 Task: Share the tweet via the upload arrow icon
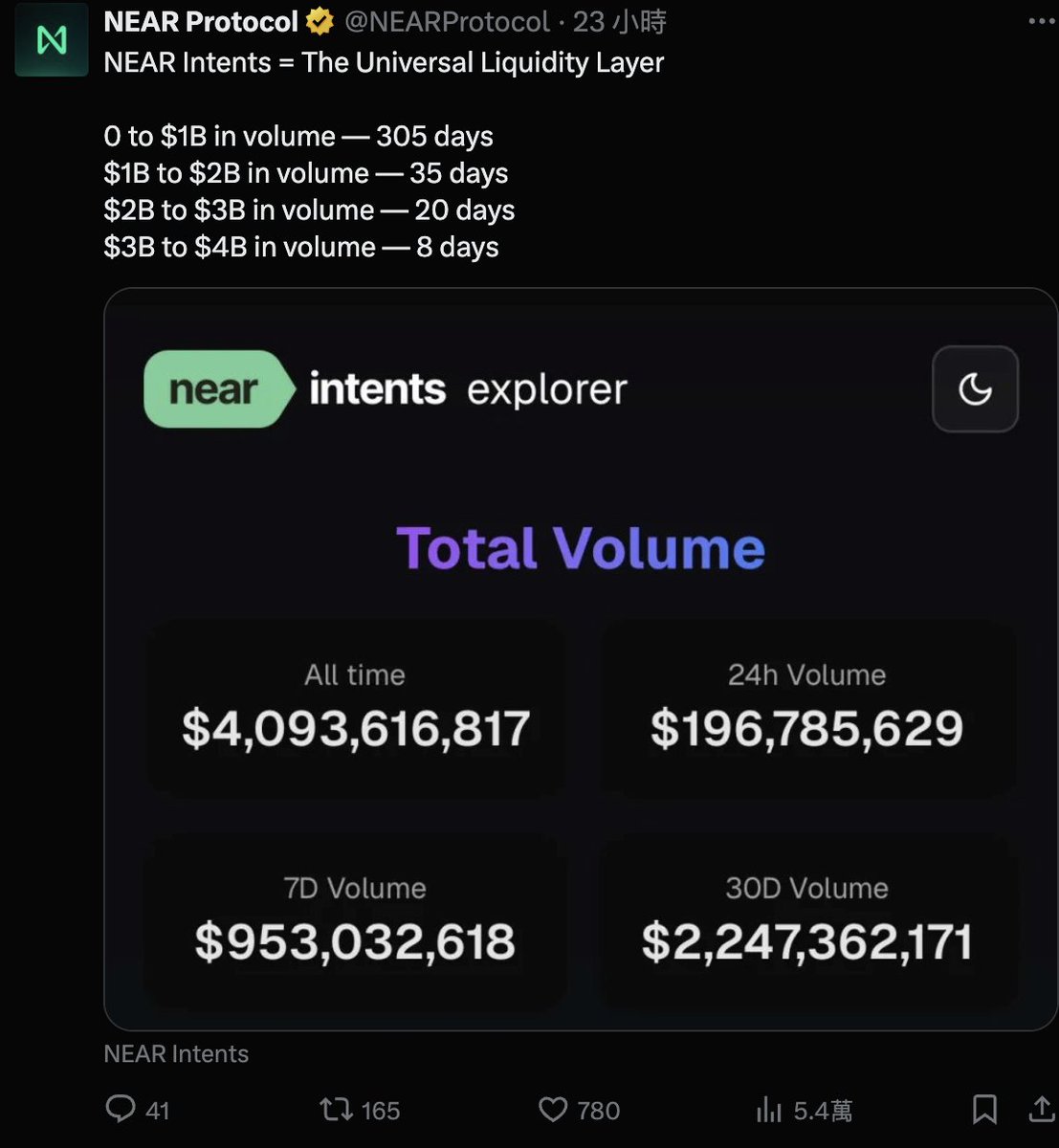click(1041, 1109)
